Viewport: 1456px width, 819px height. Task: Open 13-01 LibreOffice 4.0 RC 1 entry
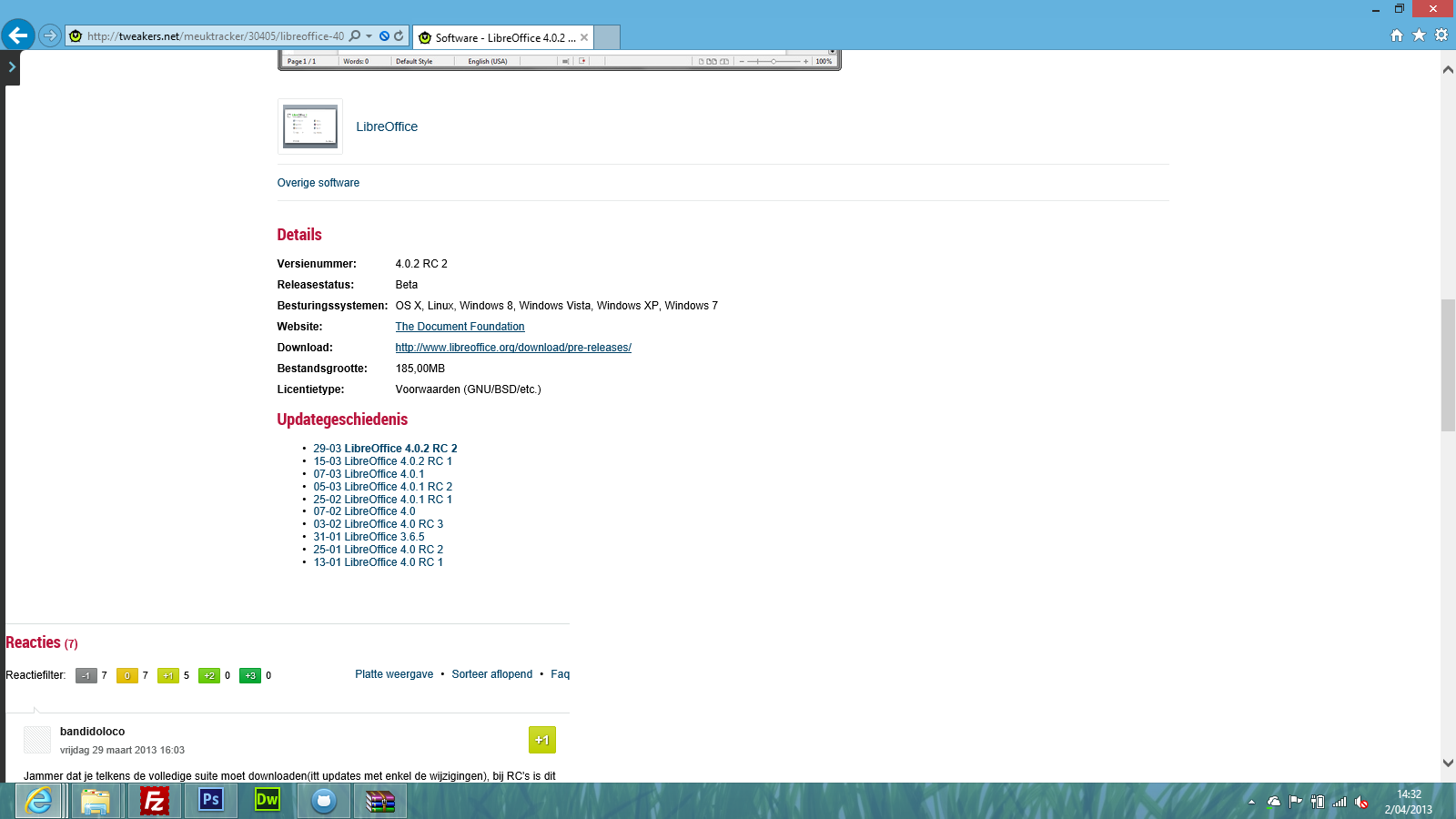(x=379, y=562)
